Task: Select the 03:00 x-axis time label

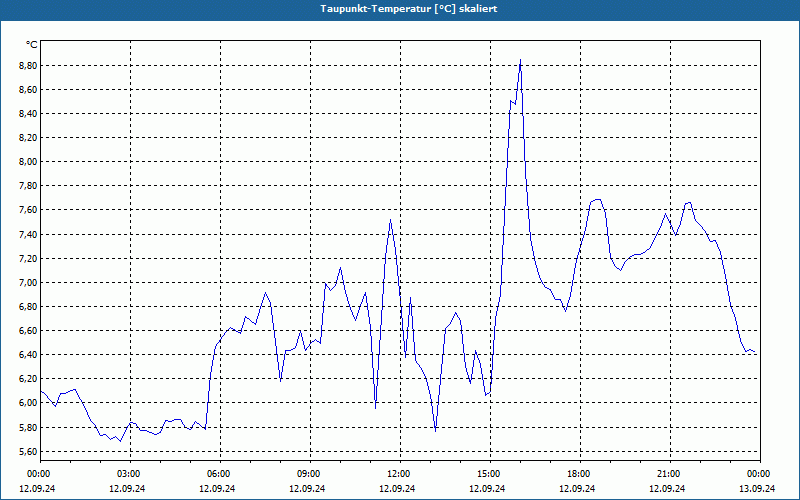Action: [128, 474]
